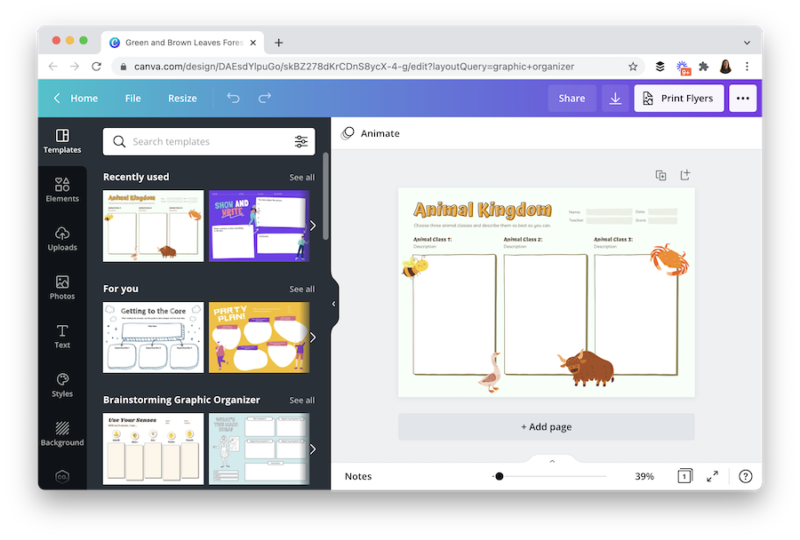Viewport: 800px width, 540px height.
Task: Open the browser tab list dropdown
Action: click(747, 43)
